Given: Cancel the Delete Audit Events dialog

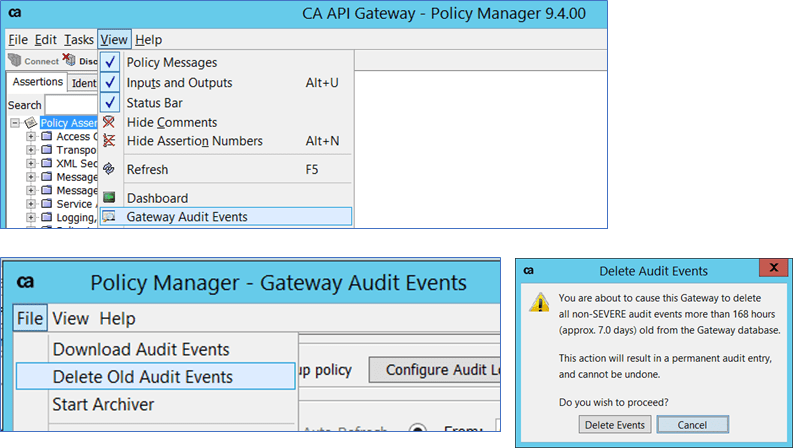Looking at the screenshot, I should (694, 425).
